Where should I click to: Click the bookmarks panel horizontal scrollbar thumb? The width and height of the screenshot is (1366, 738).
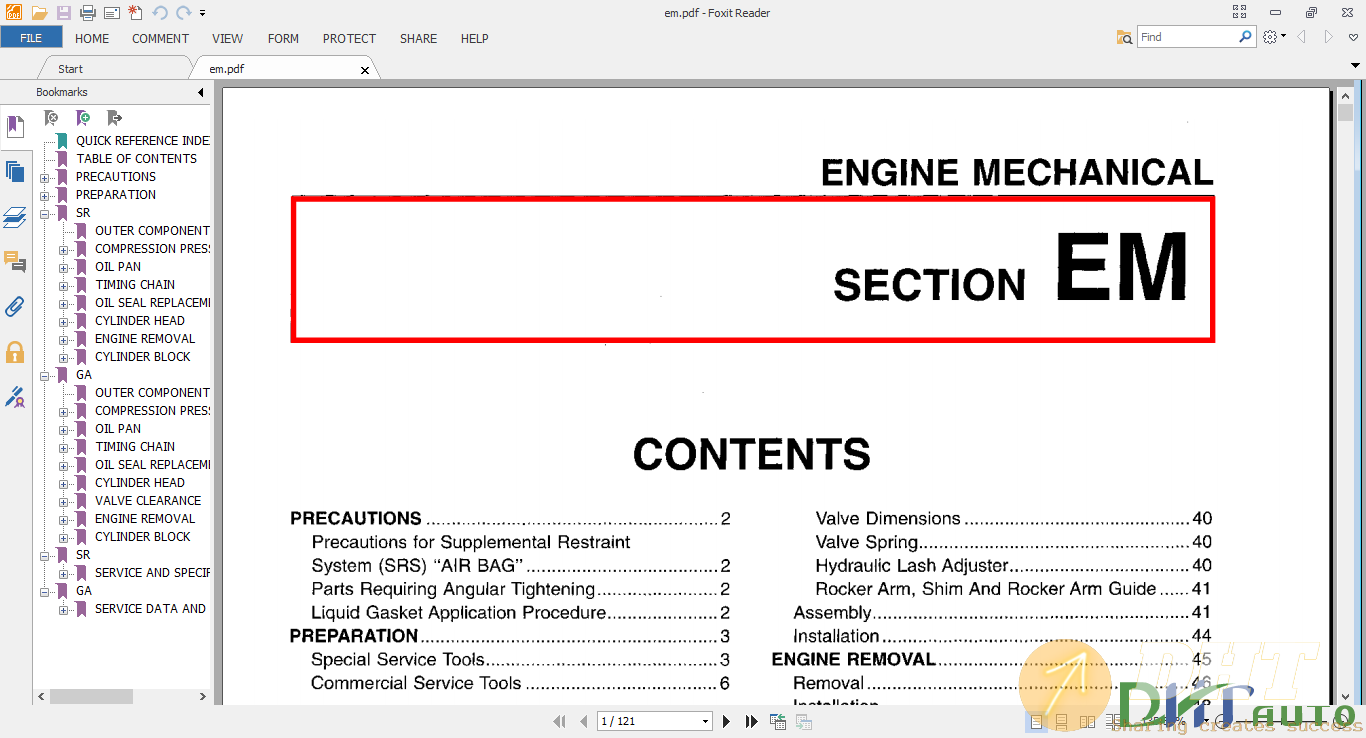click(91, 696)
